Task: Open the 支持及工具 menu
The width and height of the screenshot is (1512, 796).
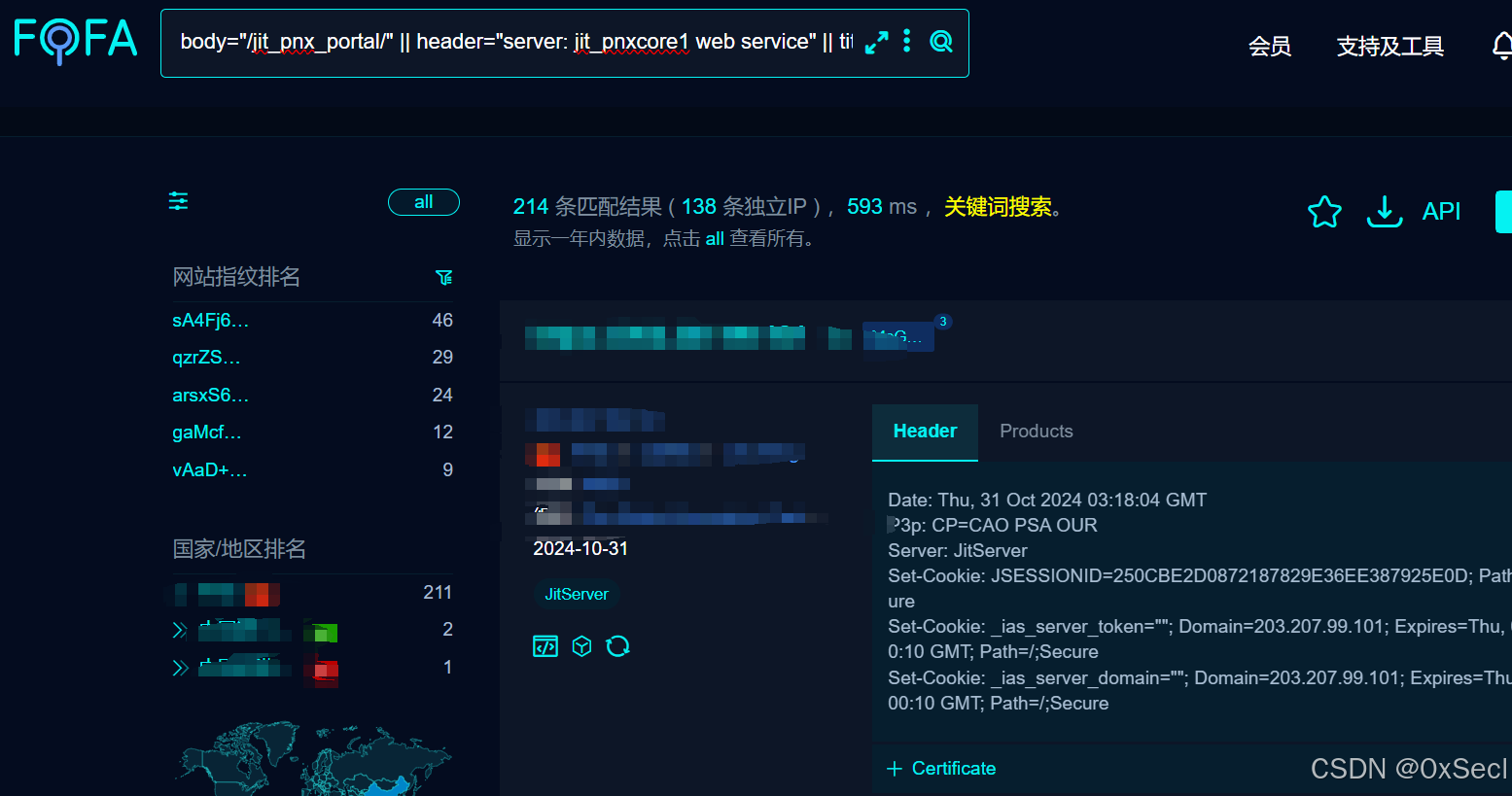Action: tap(1390, 46)
